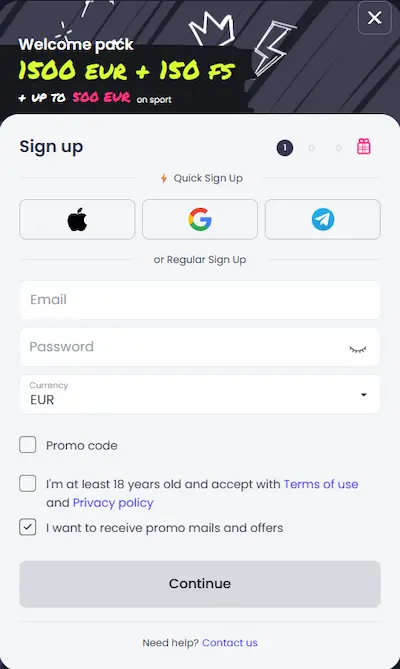
Task: Close the sign up popup
Action: 375,17
